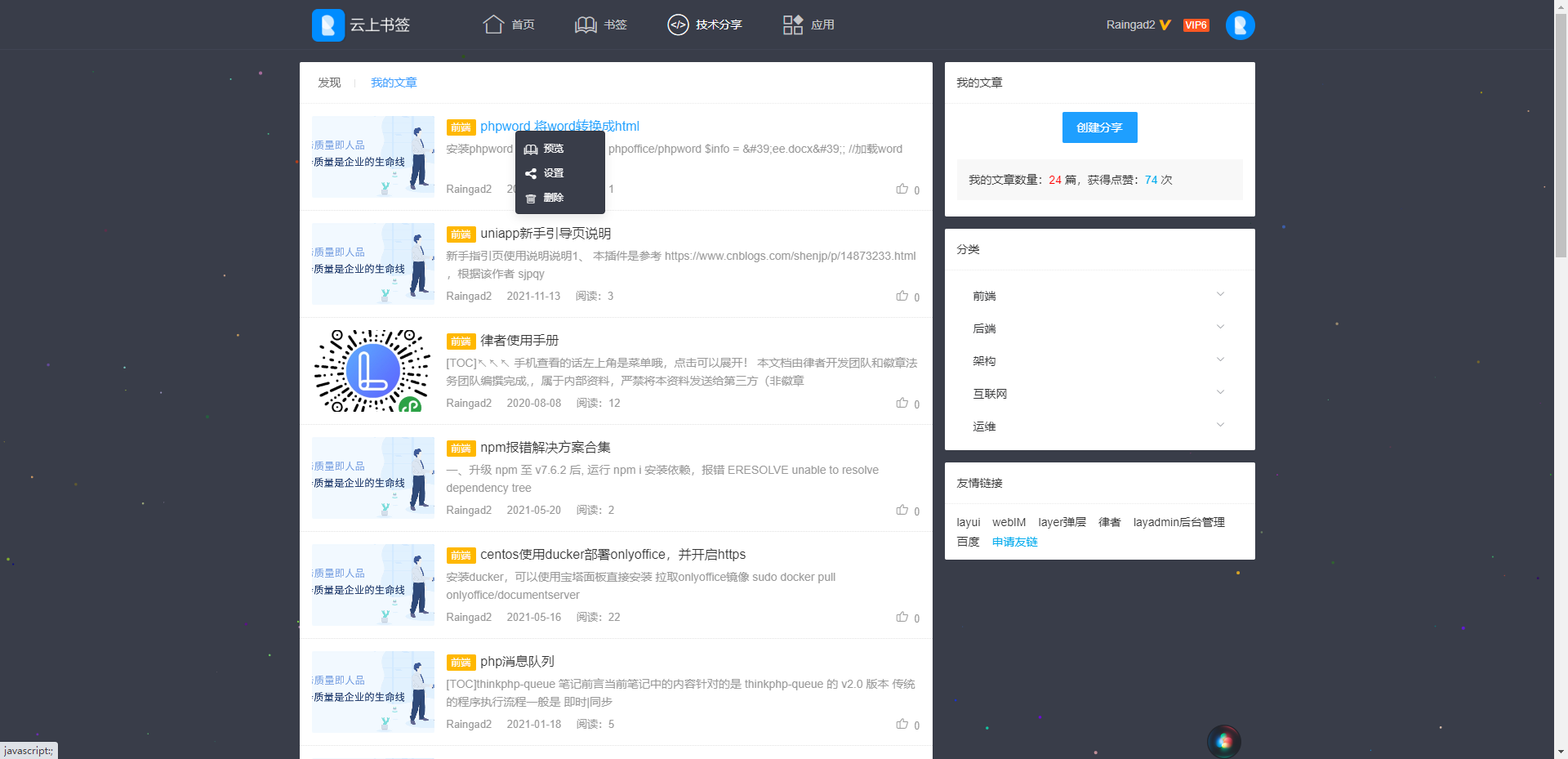Like the uniapp article thumbs-up icon

[902, 296]
